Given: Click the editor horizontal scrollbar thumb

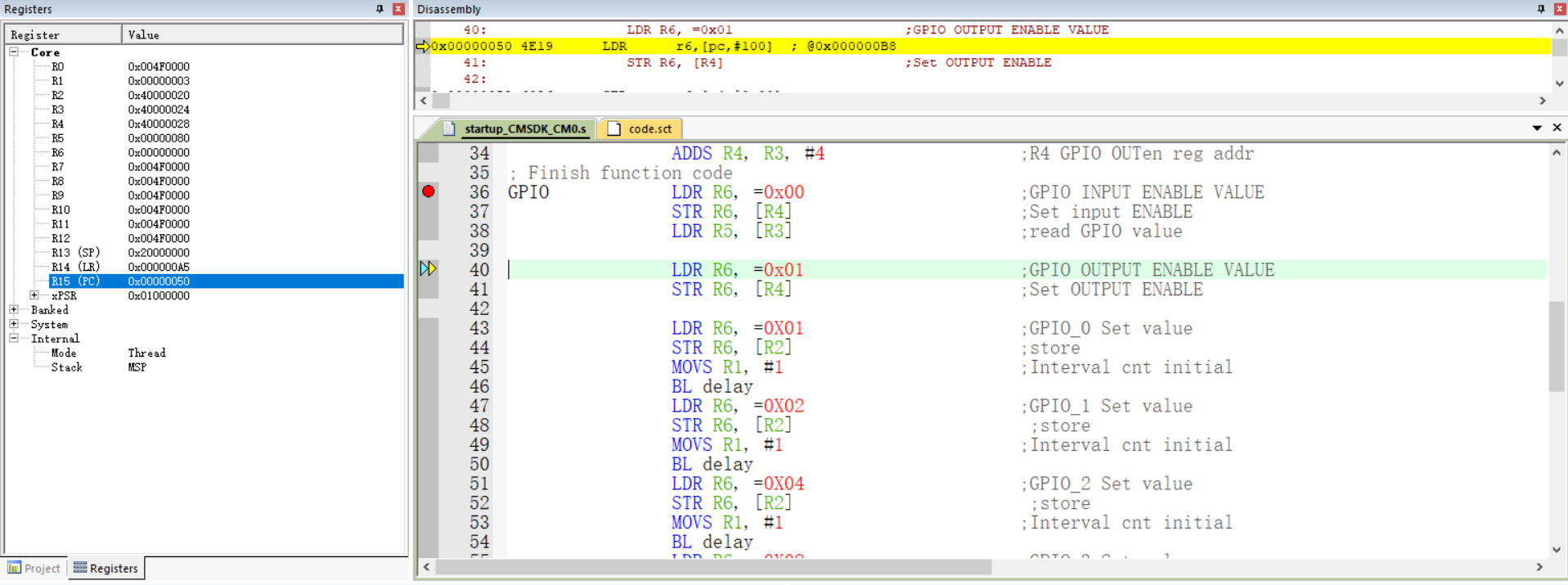Looking at the screenshot, I should pos(713,567).
